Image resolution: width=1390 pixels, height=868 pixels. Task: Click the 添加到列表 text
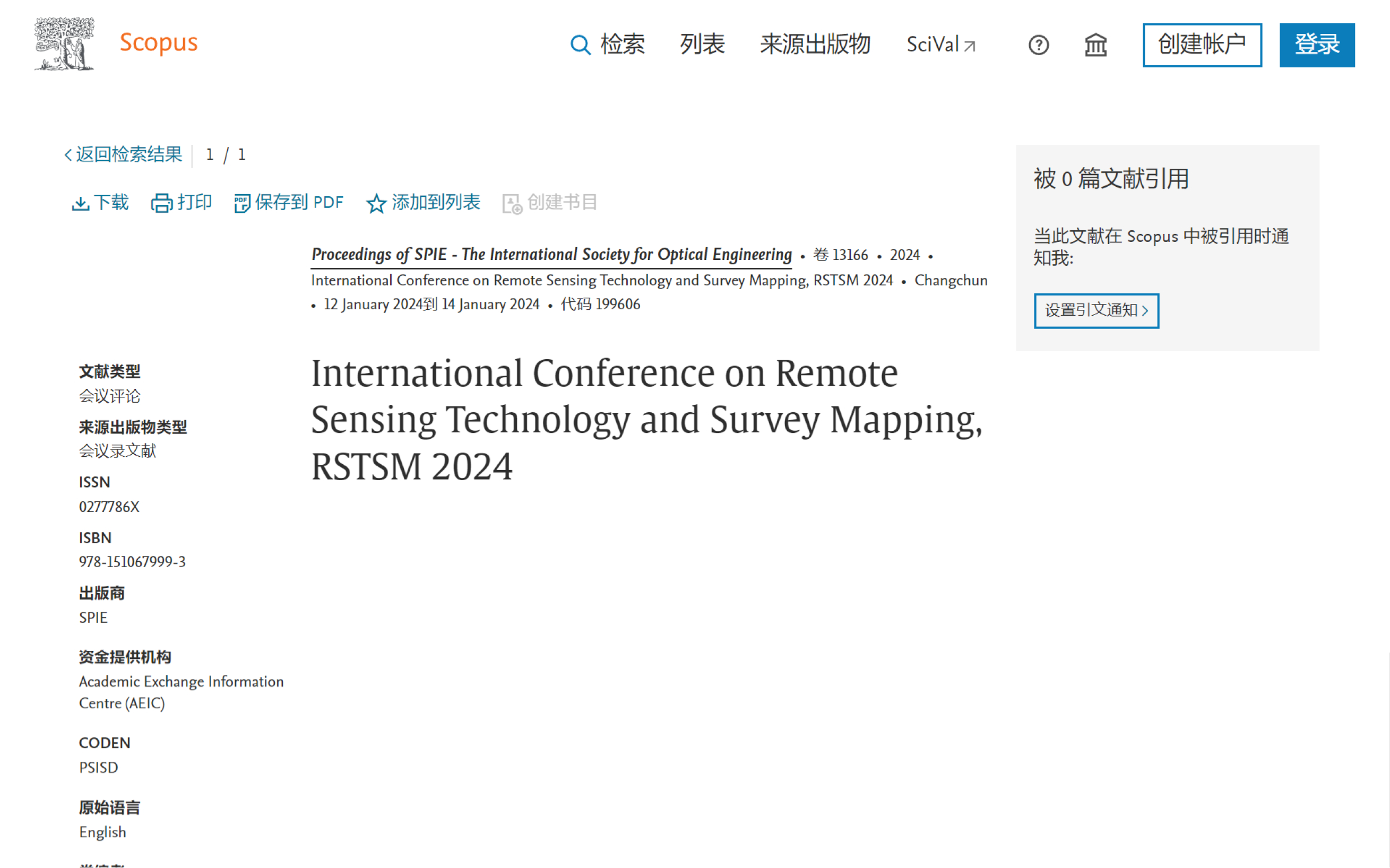point(436,202)
